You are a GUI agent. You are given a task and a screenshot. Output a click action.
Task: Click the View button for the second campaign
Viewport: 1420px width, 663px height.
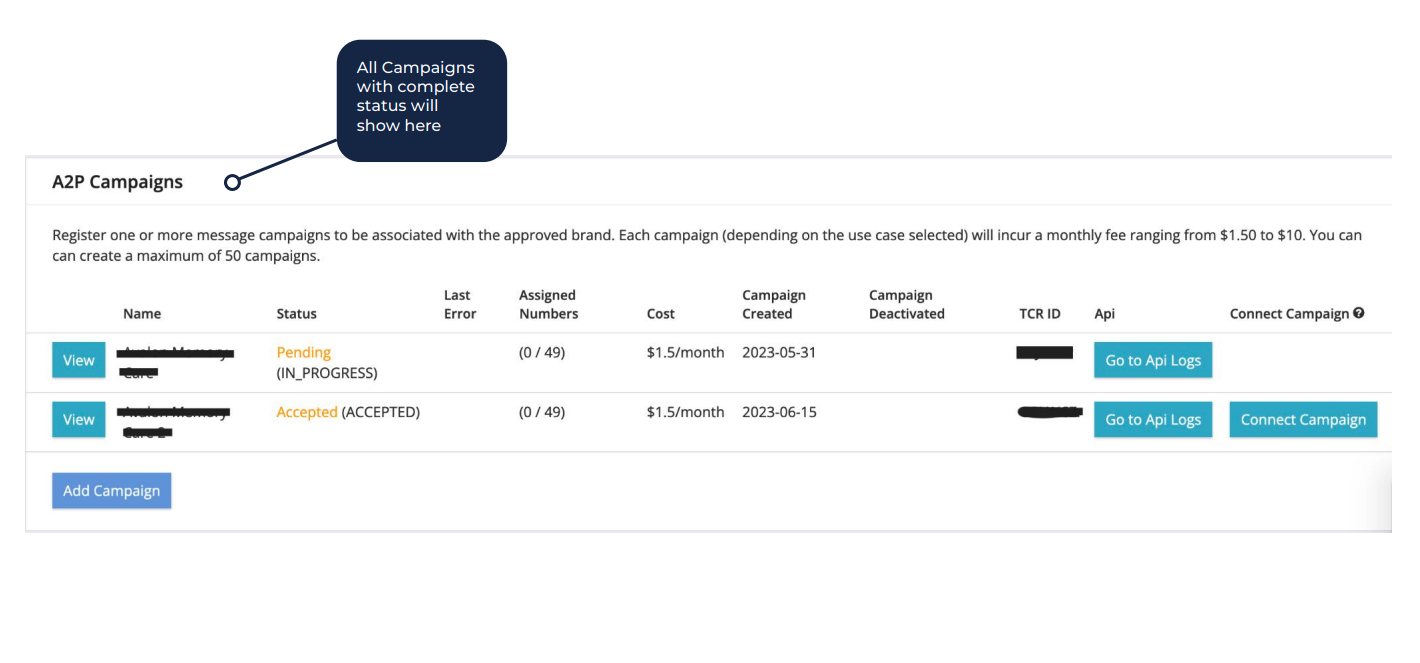tap(78, 419)
